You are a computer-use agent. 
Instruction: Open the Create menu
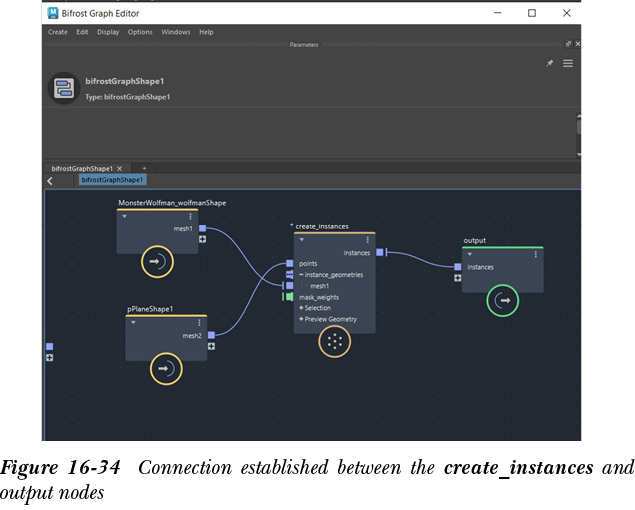click(58, 32)
